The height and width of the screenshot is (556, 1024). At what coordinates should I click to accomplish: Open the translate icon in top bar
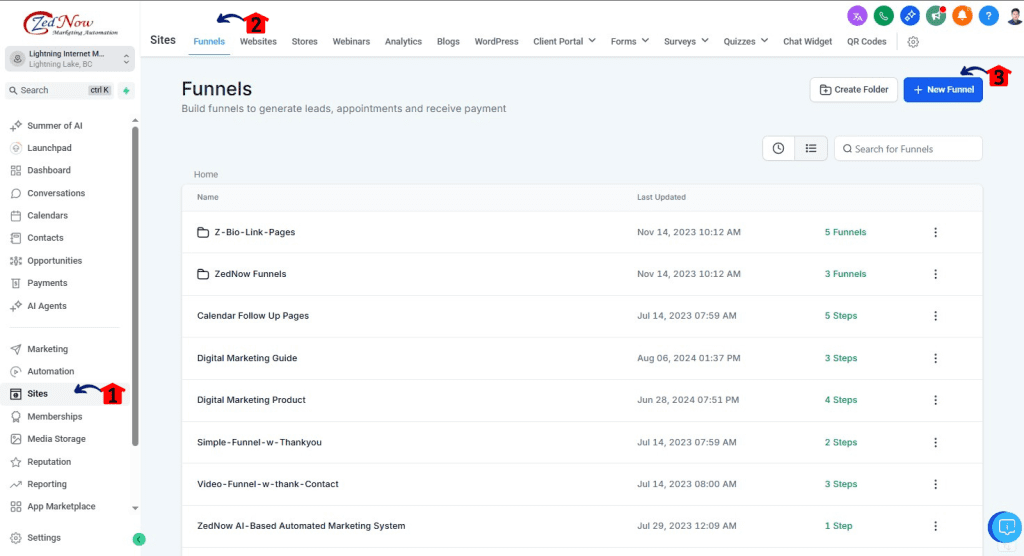[857, 16]
